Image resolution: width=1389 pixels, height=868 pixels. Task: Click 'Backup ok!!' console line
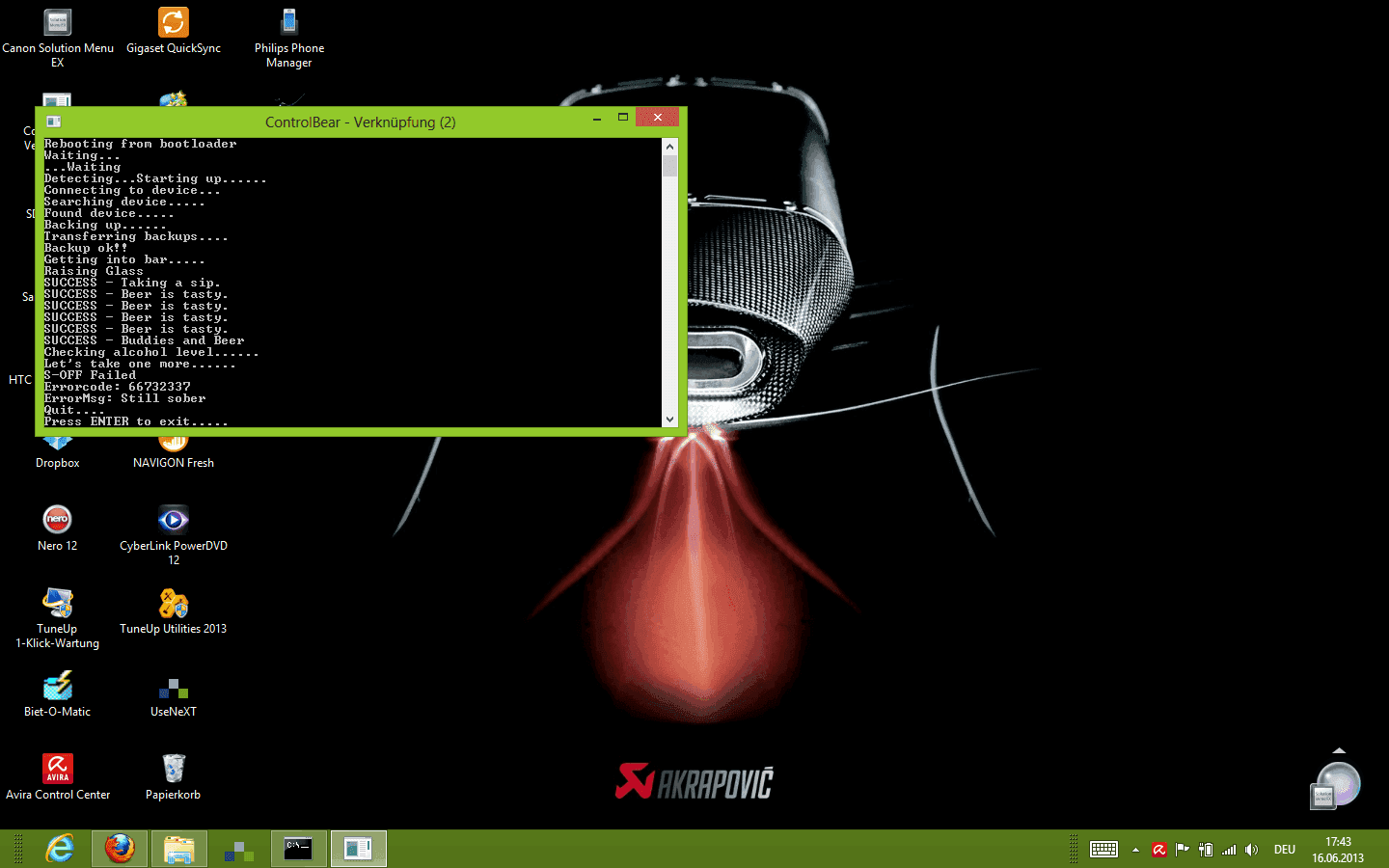tap(86, 248)
